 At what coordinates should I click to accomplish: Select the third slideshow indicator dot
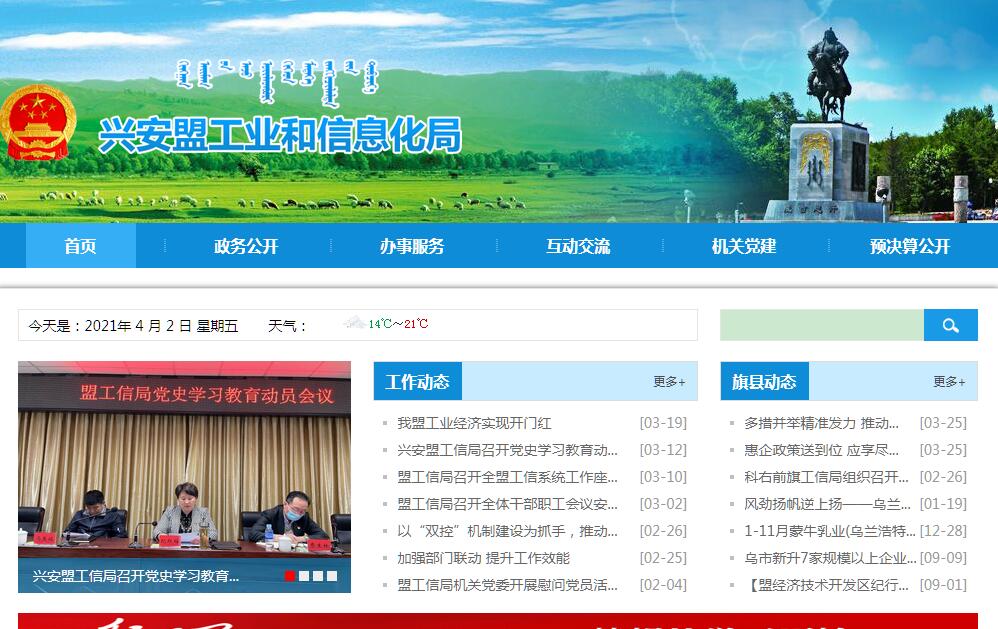(318, 576)
